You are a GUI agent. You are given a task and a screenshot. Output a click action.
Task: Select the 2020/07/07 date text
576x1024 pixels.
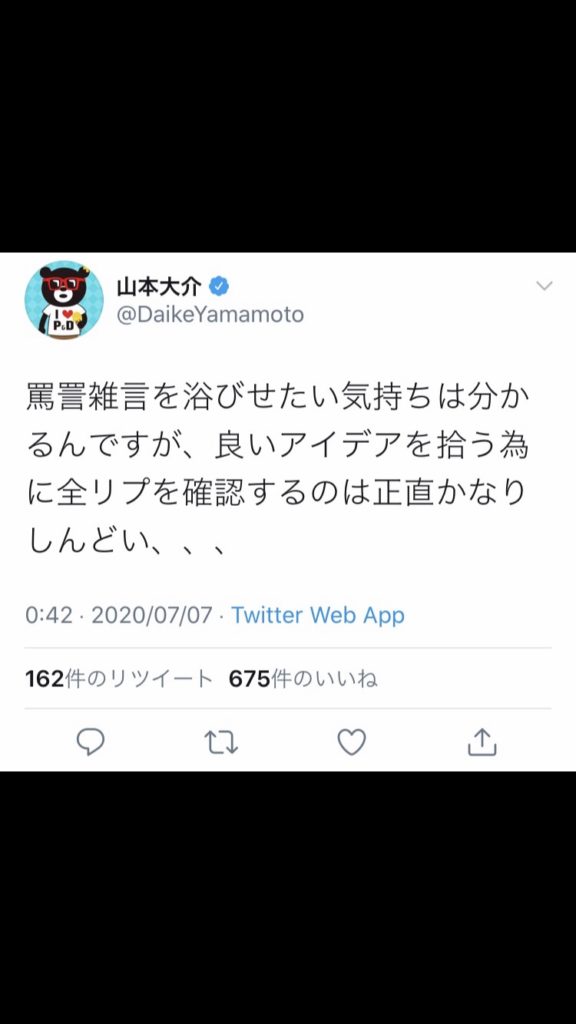(x=152, y=615)
